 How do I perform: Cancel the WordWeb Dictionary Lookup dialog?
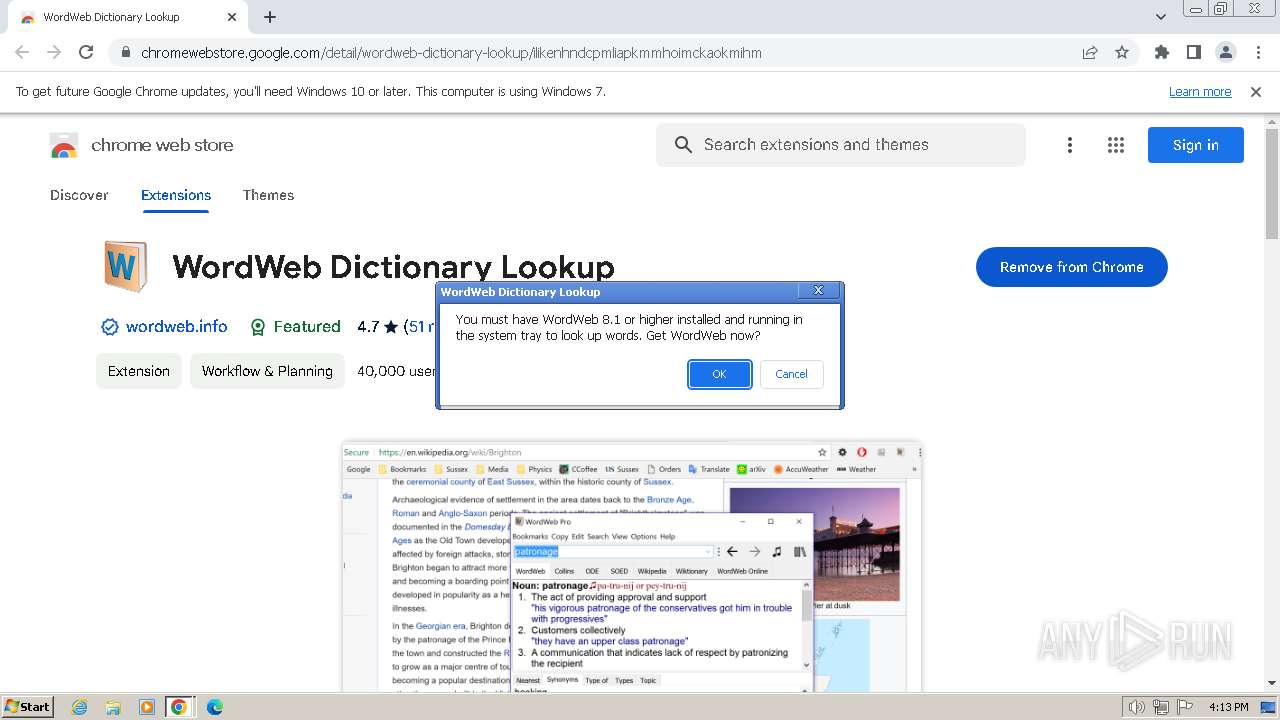(791, 374)
